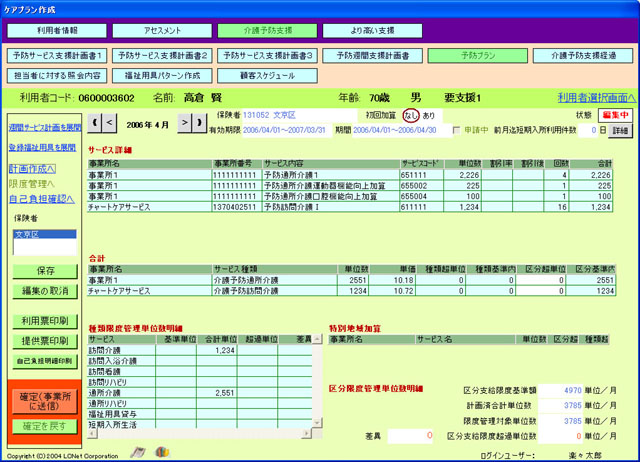Jump to first month with the « button

pos(95,123)
